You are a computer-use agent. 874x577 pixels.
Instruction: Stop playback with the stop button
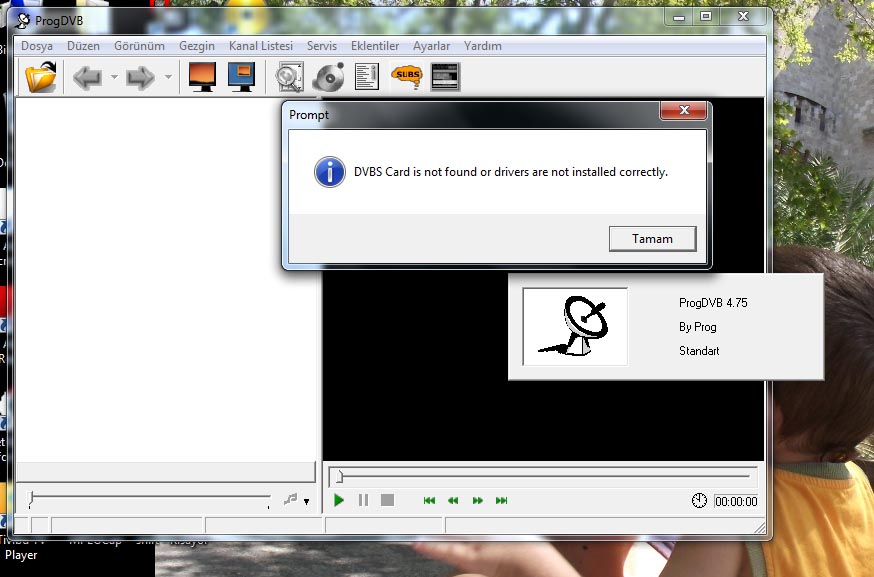[x=387, y=500]
